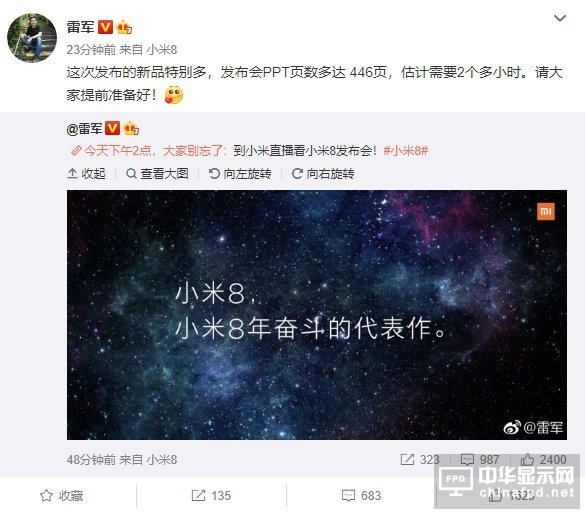Open the 雷军 username link at top

(80, 27)
